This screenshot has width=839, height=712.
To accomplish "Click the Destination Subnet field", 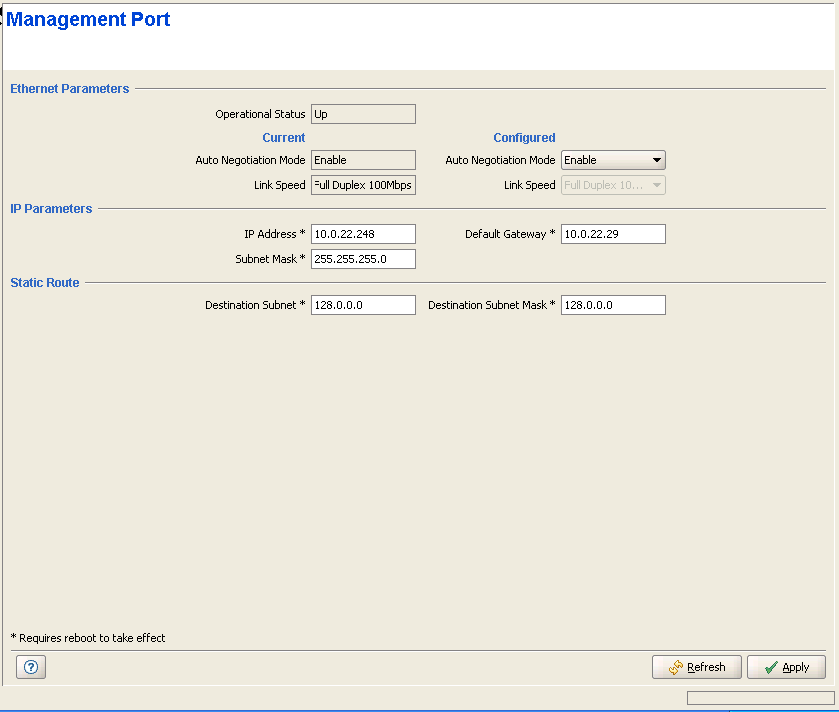I will [x=363, y=305].
